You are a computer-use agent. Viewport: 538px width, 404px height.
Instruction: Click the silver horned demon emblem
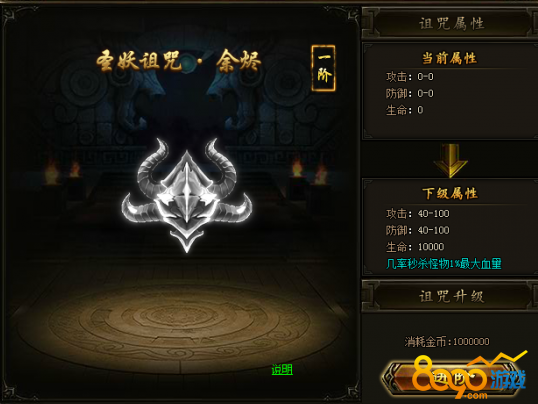coord(187,196)
